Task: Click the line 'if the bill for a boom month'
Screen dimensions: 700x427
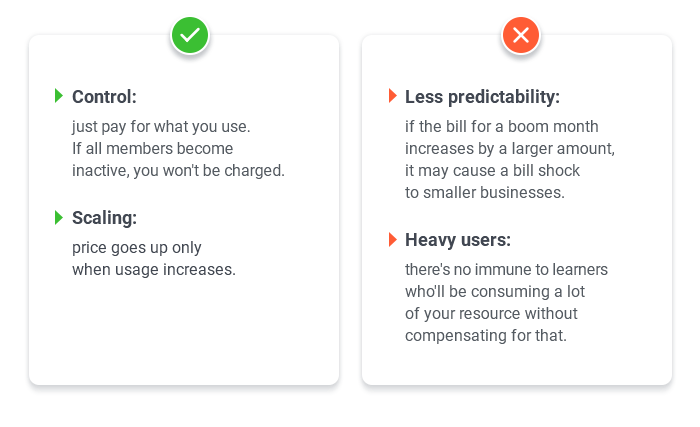Action: [502, 127]
